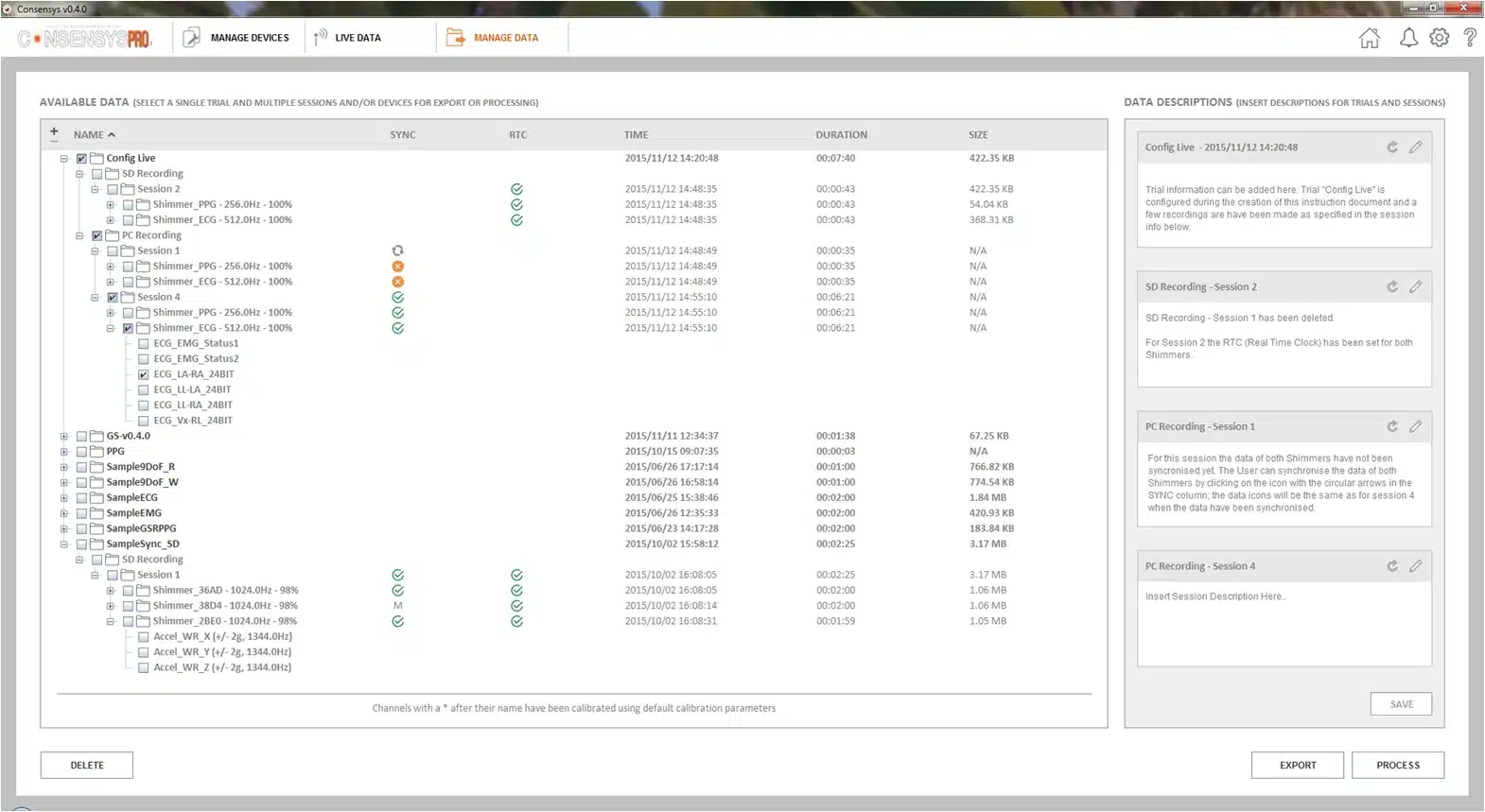Switch to the Live Data tab
The image size is (1485, 812).
347,38
